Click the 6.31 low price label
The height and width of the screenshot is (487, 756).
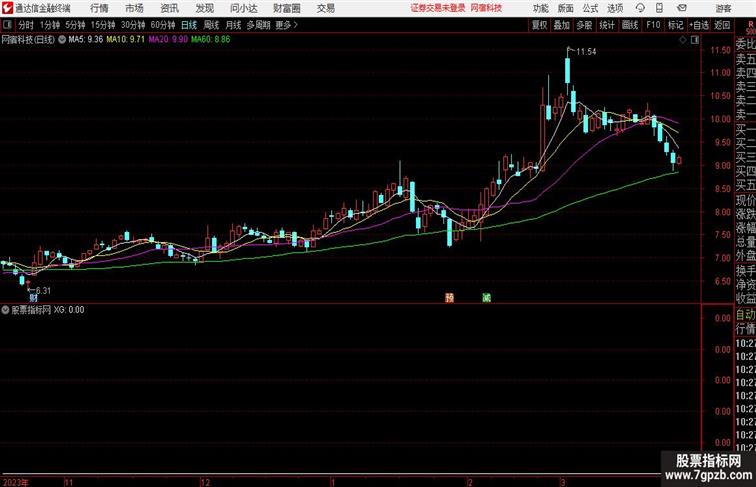[x=43, y=291]
